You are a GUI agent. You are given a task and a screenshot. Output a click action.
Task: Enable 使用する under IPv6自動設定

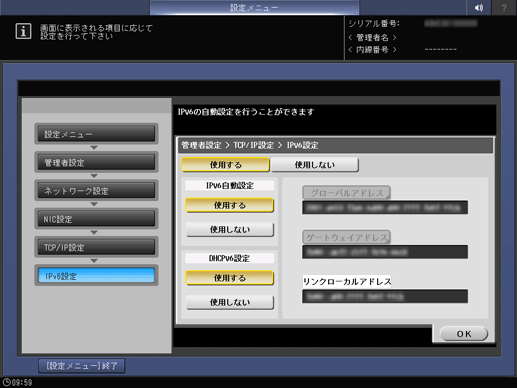click(230, 205)
